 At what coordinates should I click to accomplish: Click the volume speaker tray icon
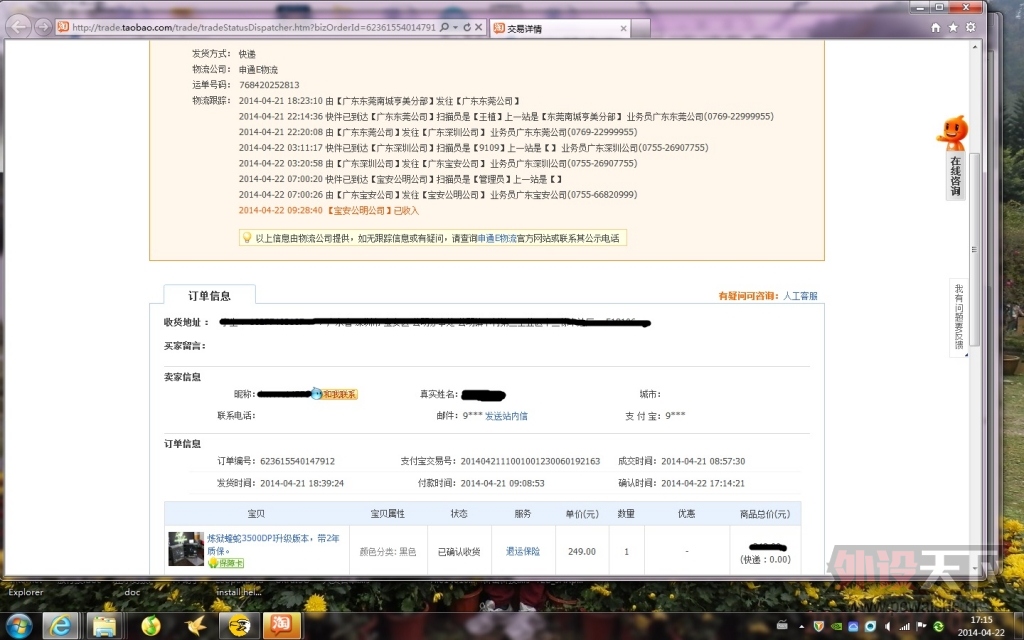[887, 626]
